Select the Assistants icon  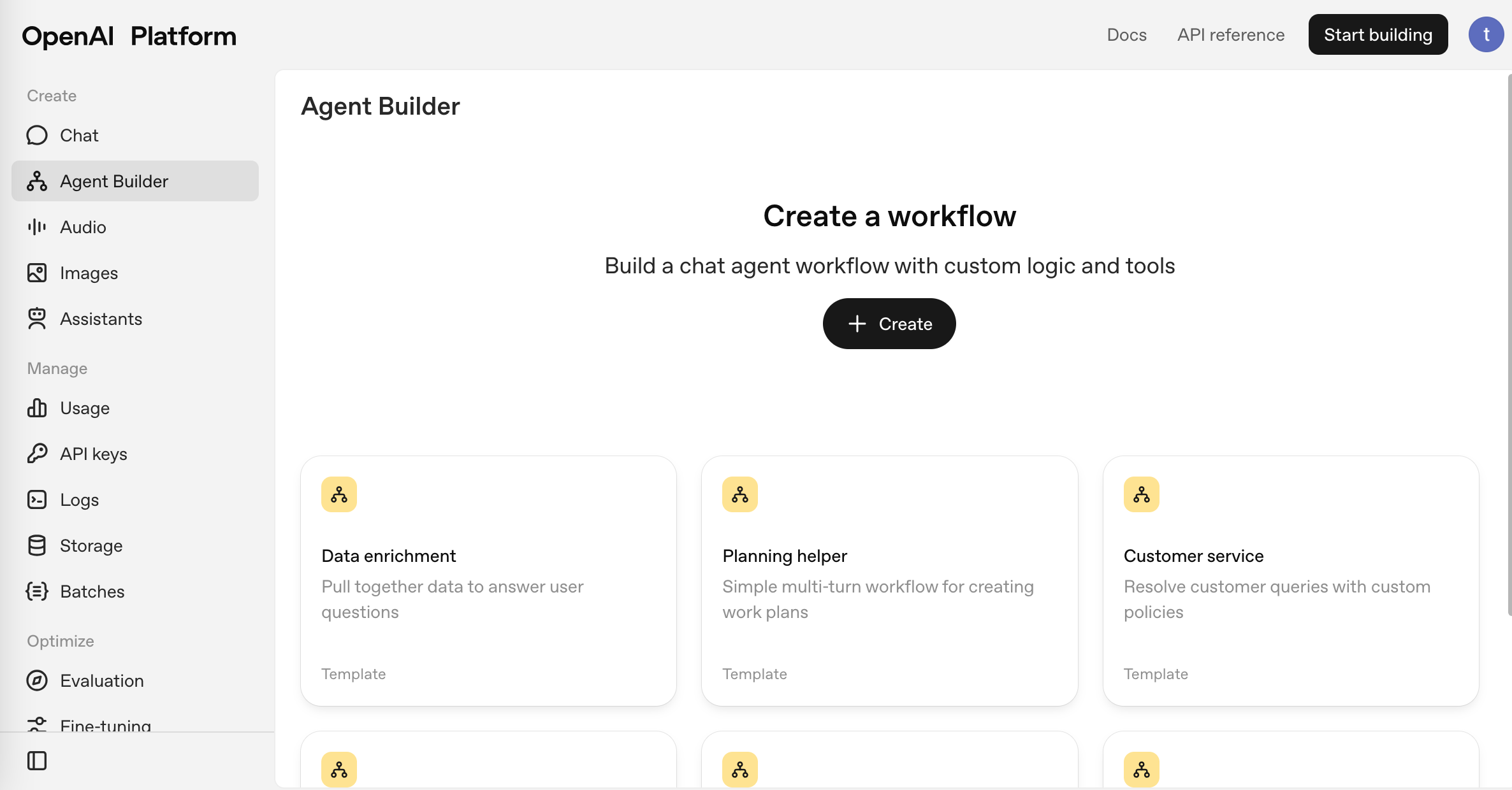(x=36, y=319)
